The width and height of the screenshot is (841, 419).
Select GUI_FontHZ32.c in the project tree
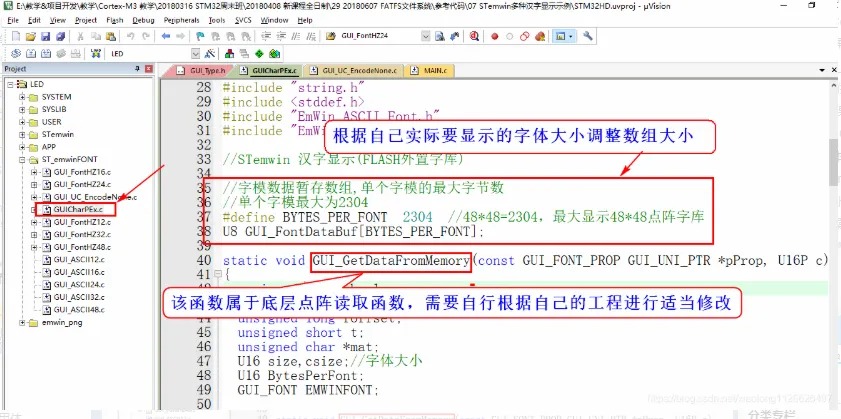pos(82,234)
